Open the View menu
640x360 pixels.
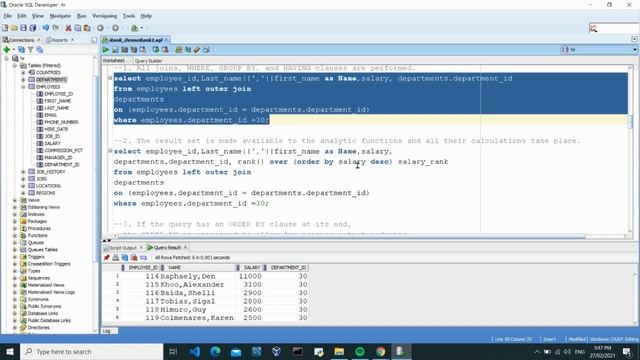point(38,16)
